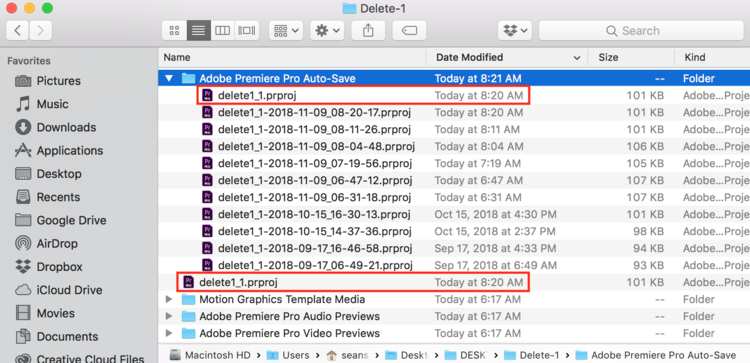Switch to list view

click(199, 31)
